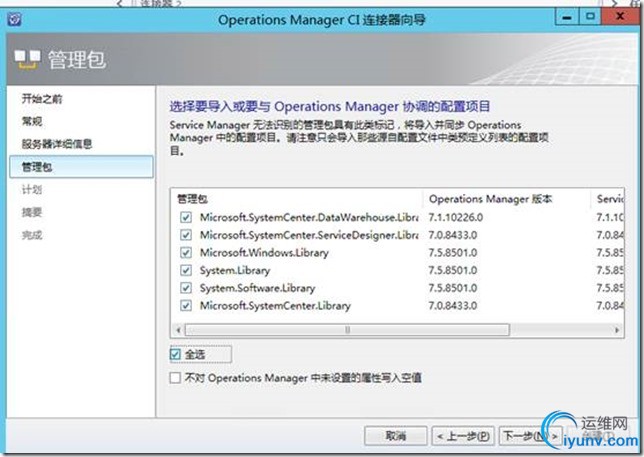Click the 上一步 previous button

click(x=464, y=436)
